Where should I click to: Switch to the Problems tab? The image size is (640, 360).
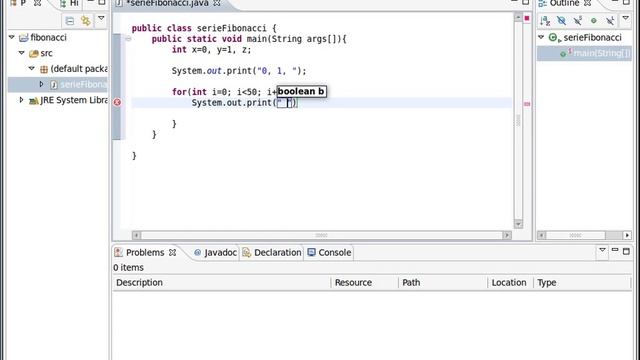coord(144,253)
